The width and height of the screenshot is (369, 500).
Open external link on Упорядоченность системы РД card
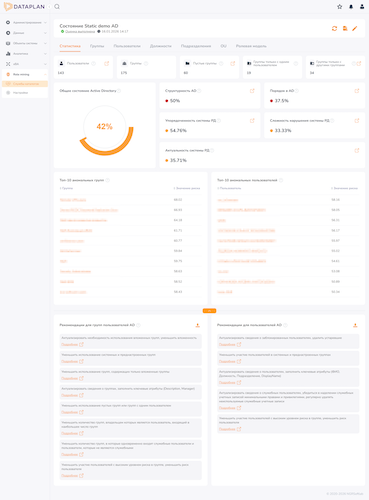[x=252, y=121]
